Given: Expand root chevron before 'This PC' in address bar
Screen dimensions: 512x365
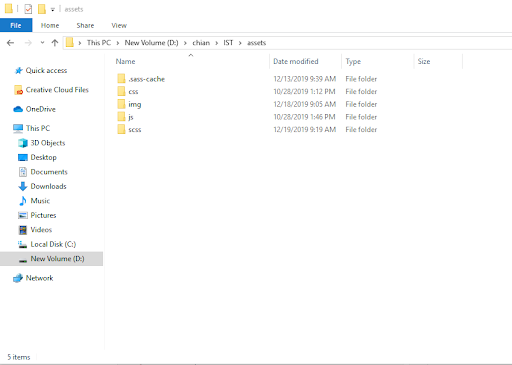Looking at the screenshot, I should (80, 43).
